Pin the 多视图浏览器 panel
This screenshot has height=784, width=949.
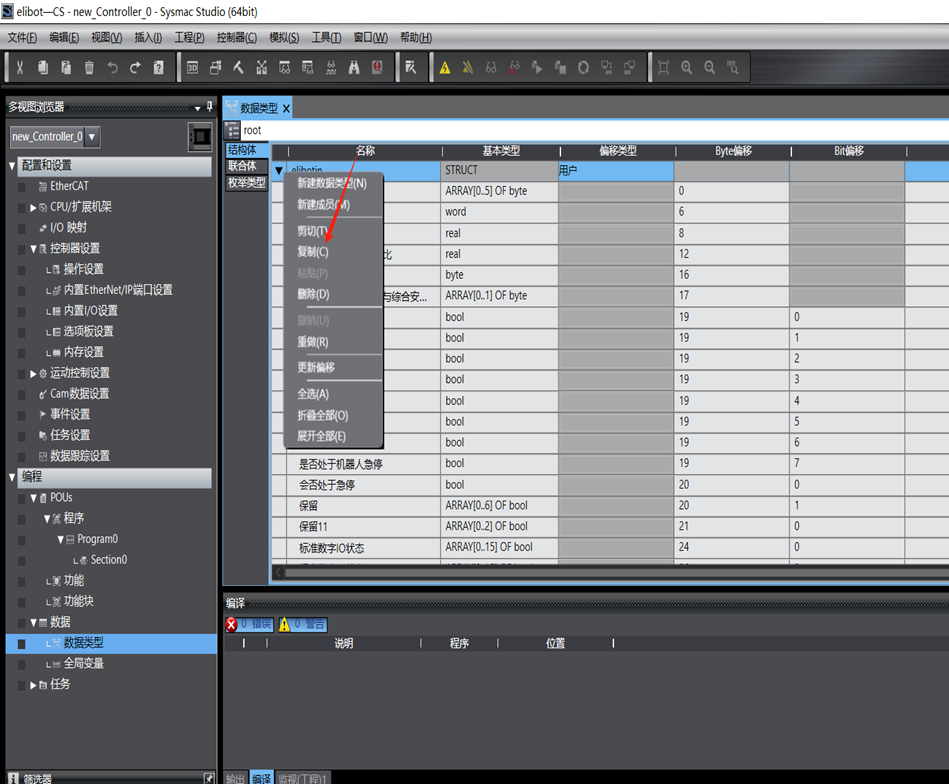209,107
